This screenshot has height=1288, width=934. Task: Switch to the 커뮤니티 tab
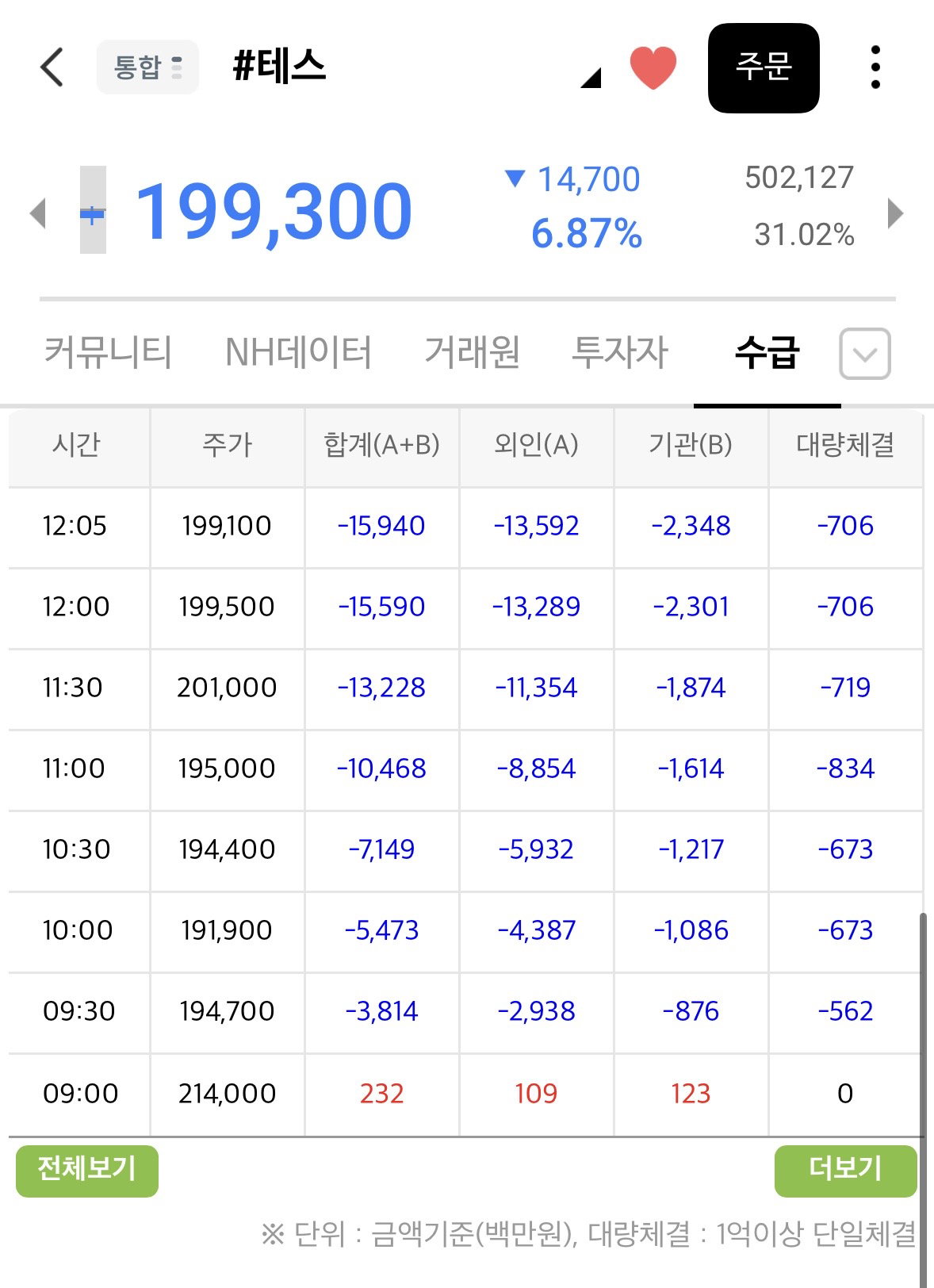[x=108, y=352]
